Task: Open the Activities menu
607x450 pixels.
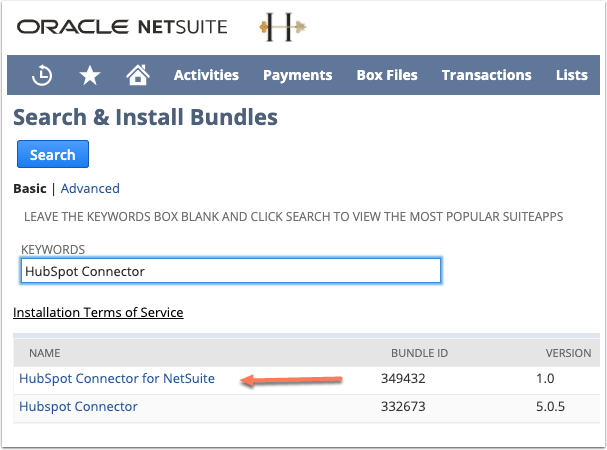Action: [206, 75]
